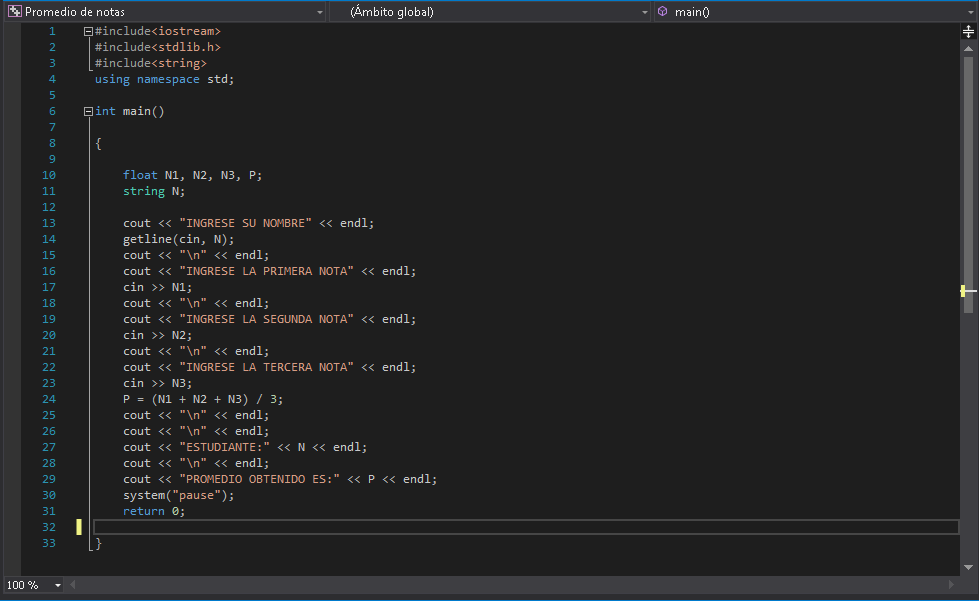979x601 pixels.
Task: Click the "INGRESE SU NOMBRE" string
Action: click(x=245, y=223)
